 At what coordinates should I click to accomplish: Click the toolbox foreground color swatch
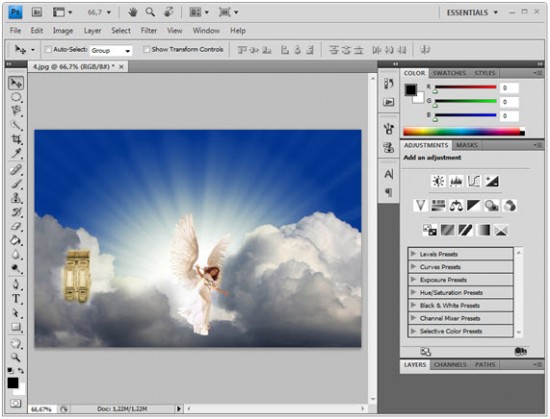point(13,383)
